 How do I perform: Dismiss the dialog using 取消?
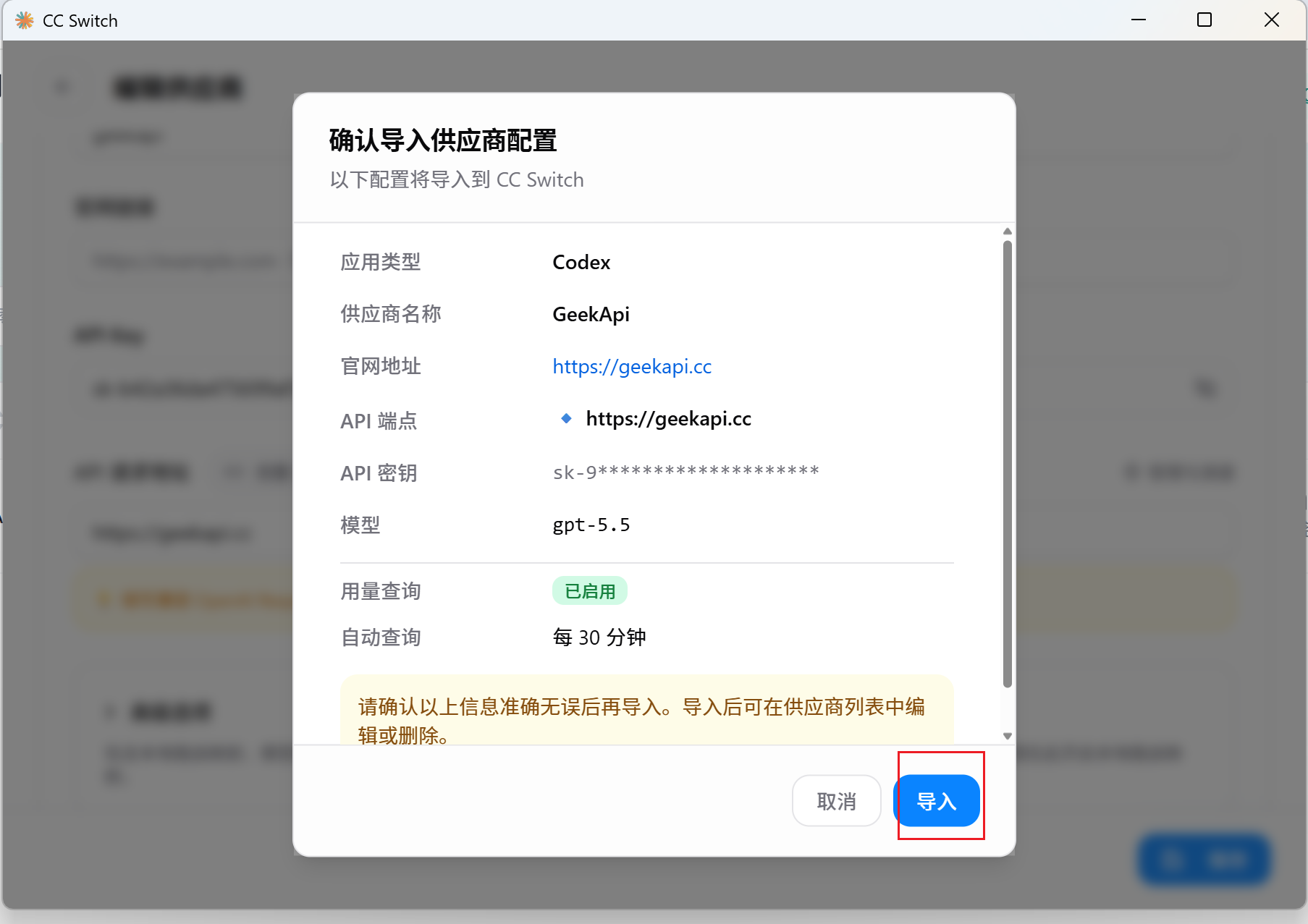(x=836, y=800)
